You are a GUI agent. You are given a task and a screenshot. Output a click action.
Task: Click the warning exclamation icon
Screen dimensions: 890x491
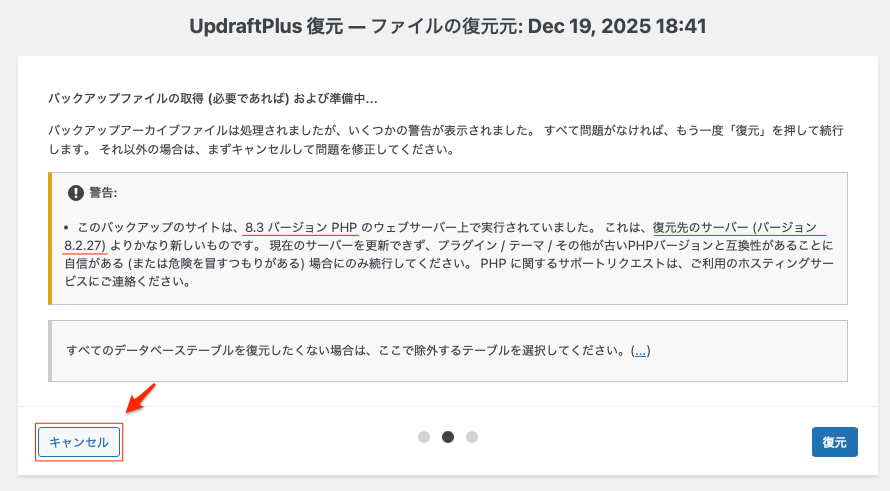pos(75,193)
